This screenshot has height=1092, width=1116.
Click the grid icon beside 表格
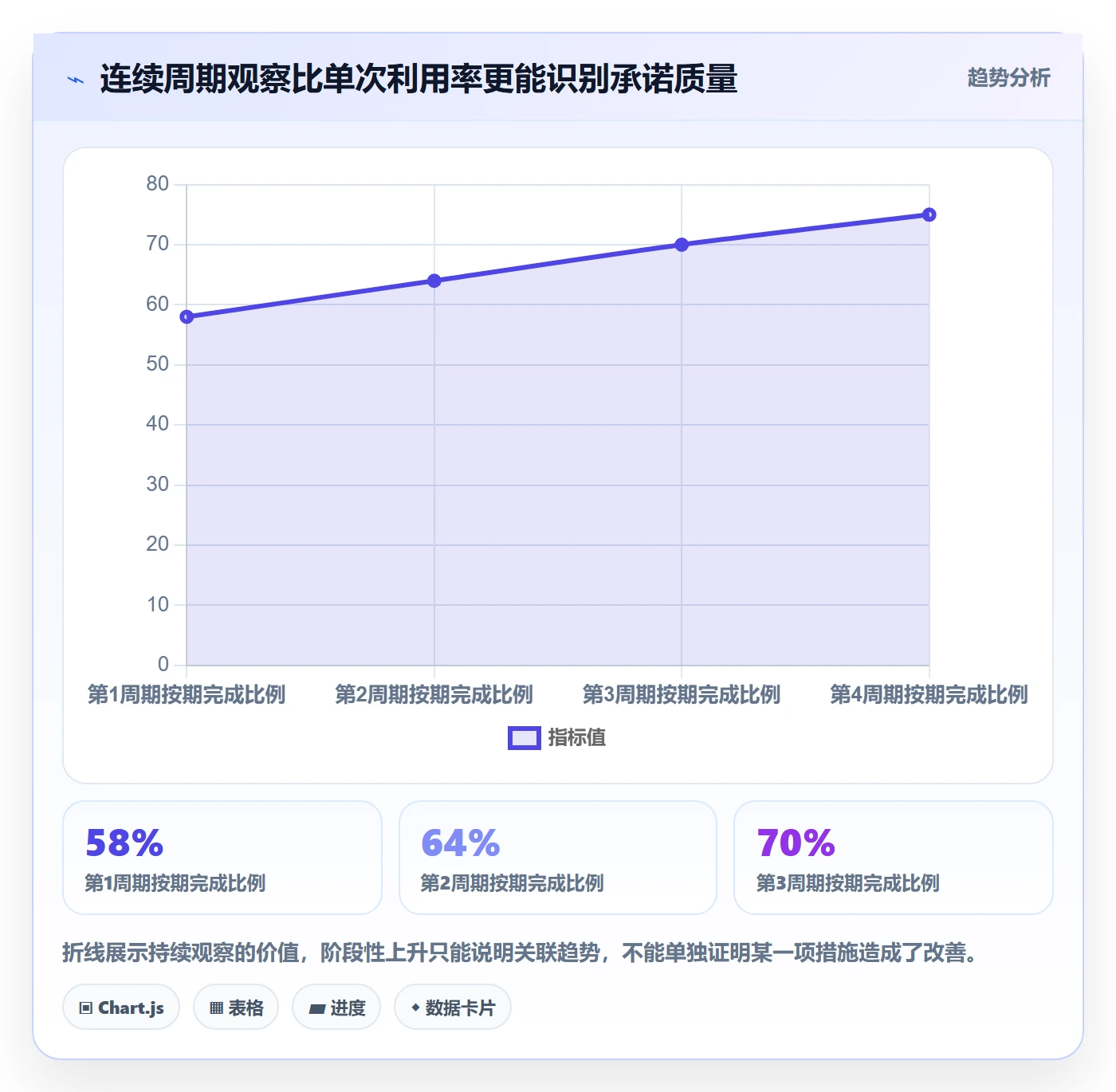[x=216, y=1008]
